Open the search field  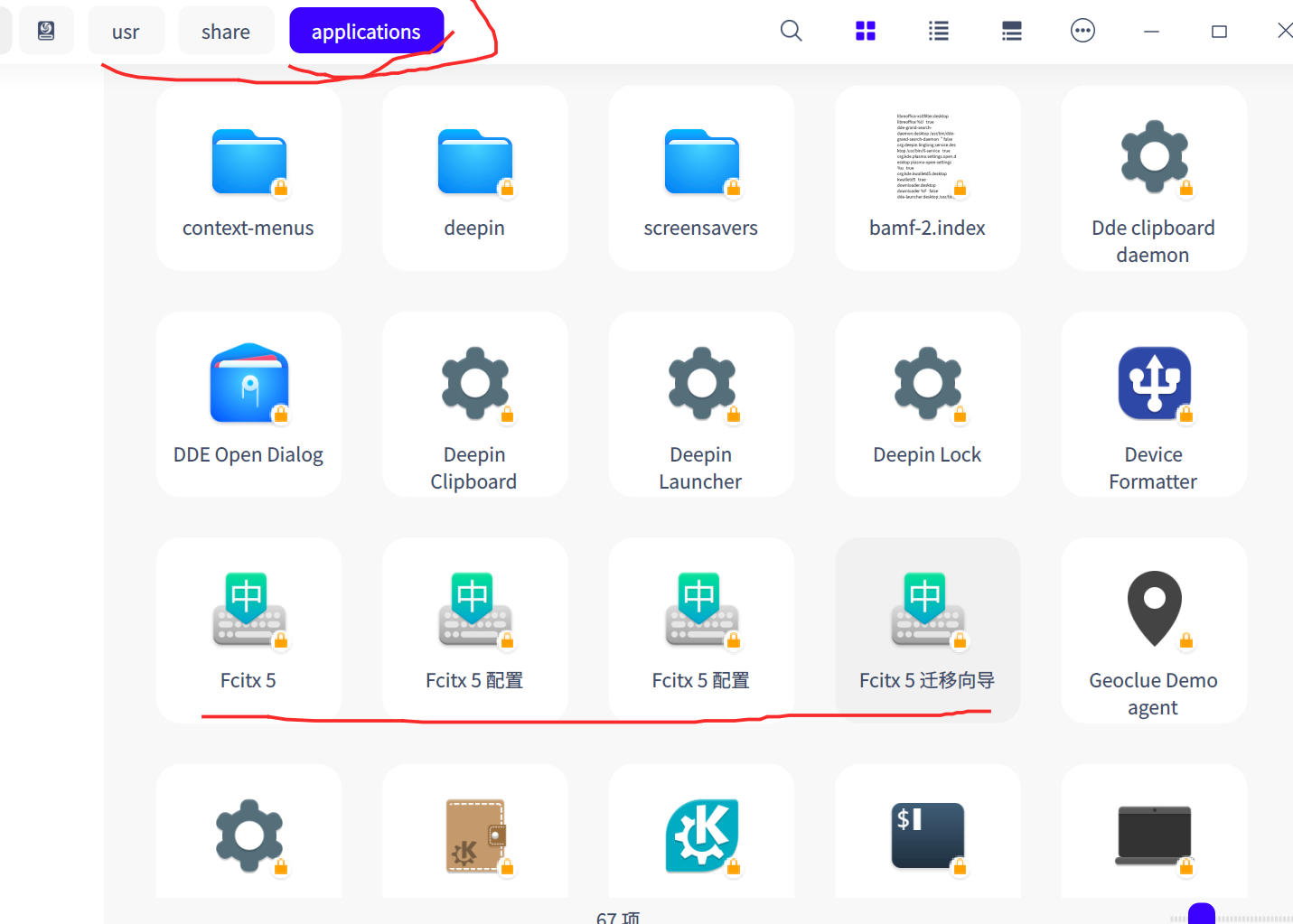pyautogui.click(x=791, y=30)
